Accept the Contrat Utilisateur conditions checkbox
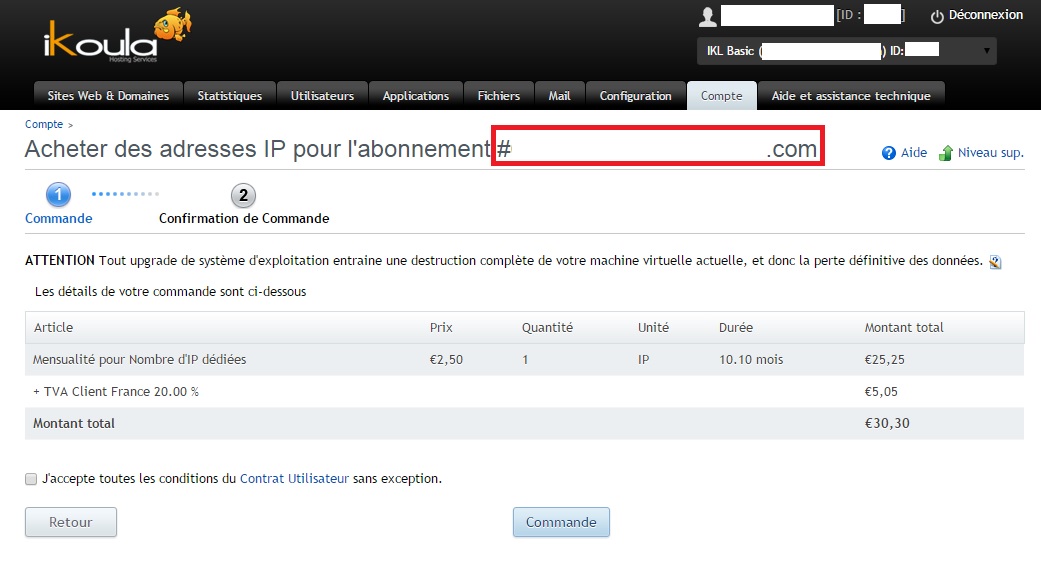 coord(31,479)
